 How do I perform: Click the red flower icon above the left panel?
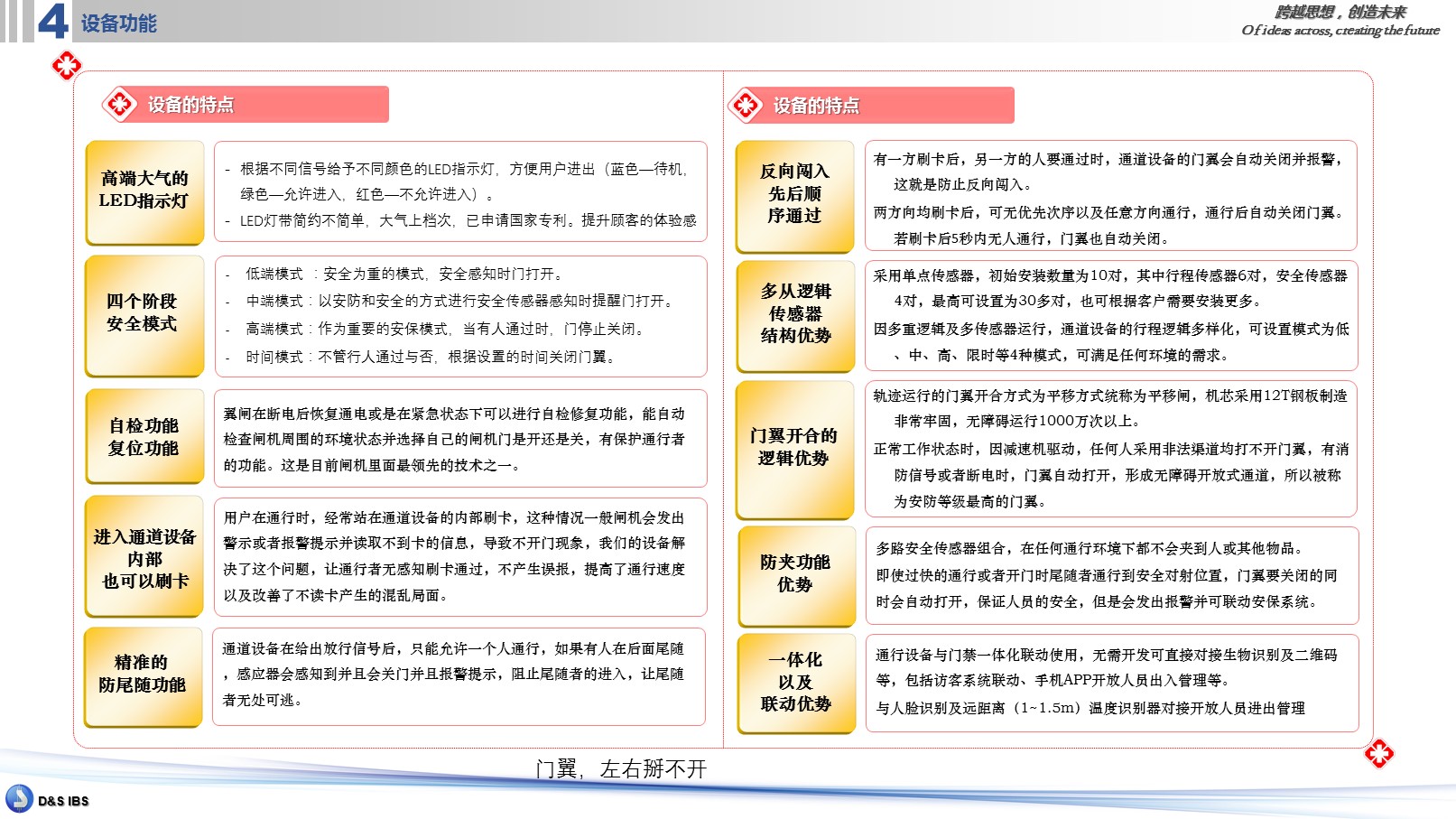pyautogui.click(x=67, y=65)
